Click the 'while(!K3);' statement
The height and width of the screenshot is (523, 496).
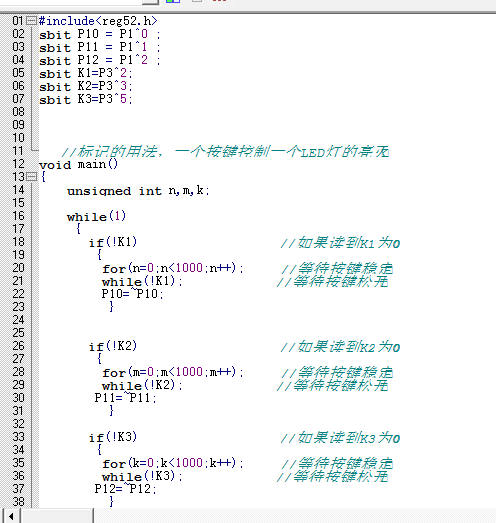(x=142, y=476)
